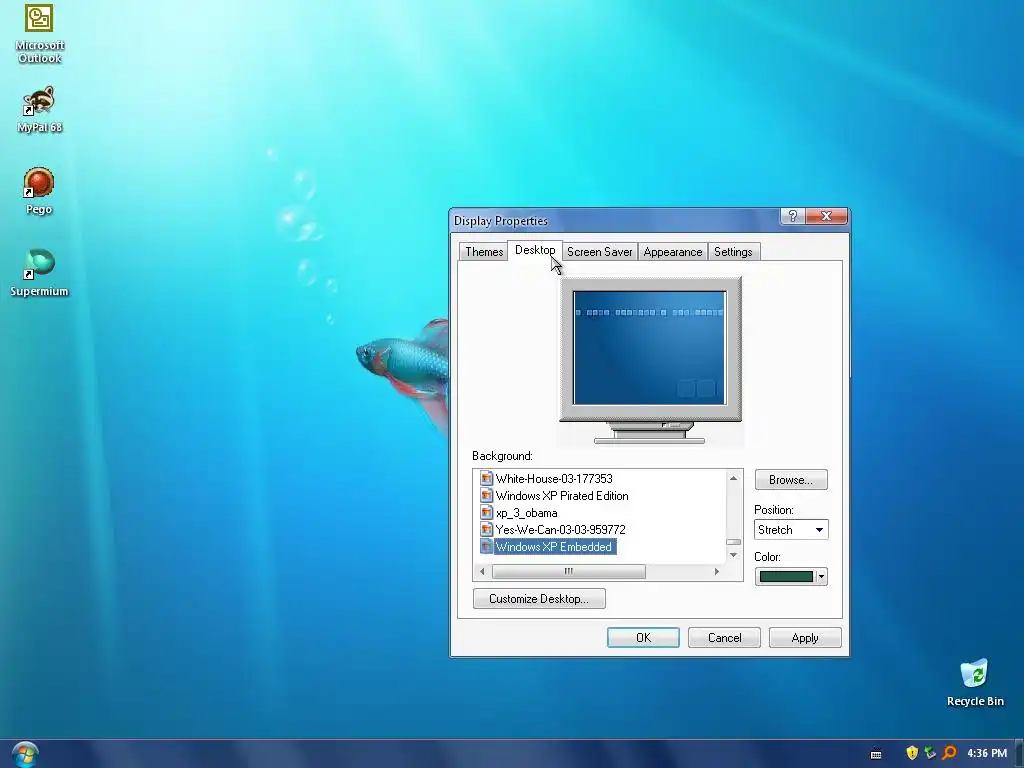Viewport: 1024px width, 768px height.
Task: Open the Settings tab
Action: click(x=733, y=252)
